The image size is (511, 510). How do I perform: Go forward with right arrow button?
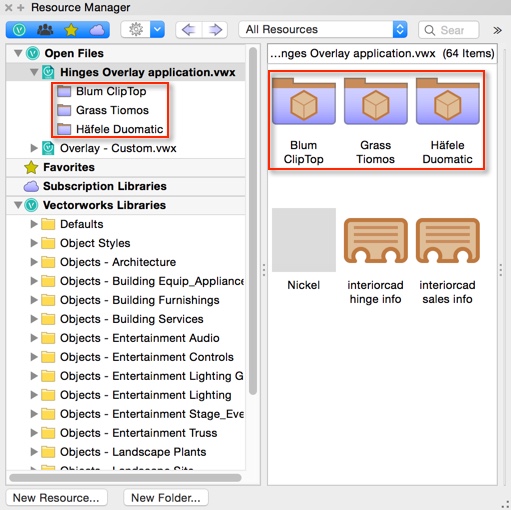(x=215, y=30)
